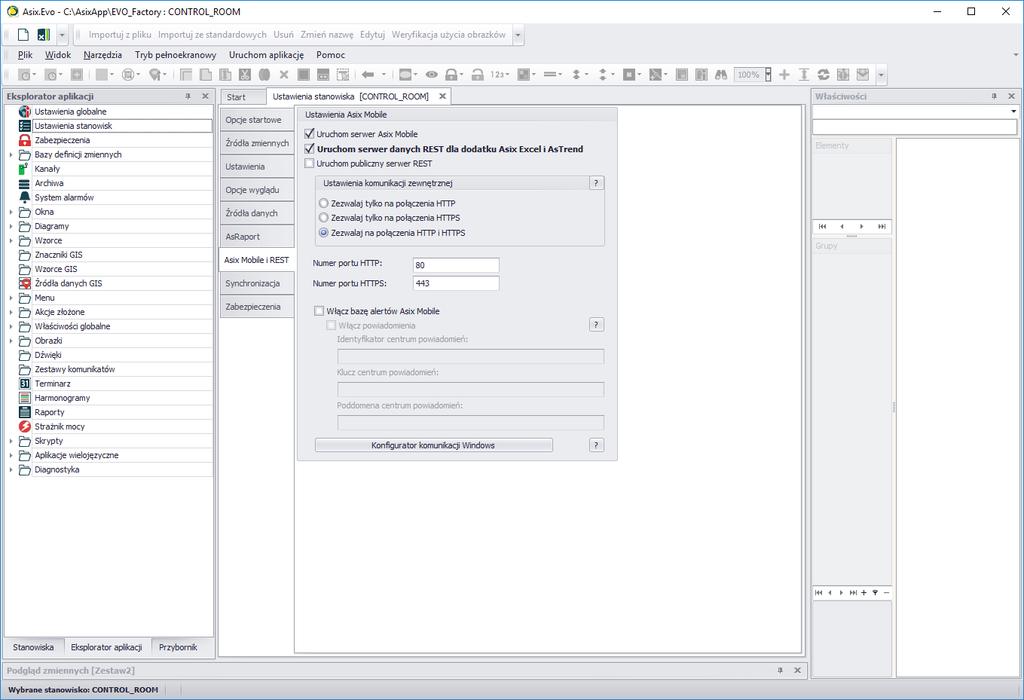This screenshot has width=1024, height=700.
Task: Switch to the Stanowiska bottom tab
Action: tap(33, 647)
